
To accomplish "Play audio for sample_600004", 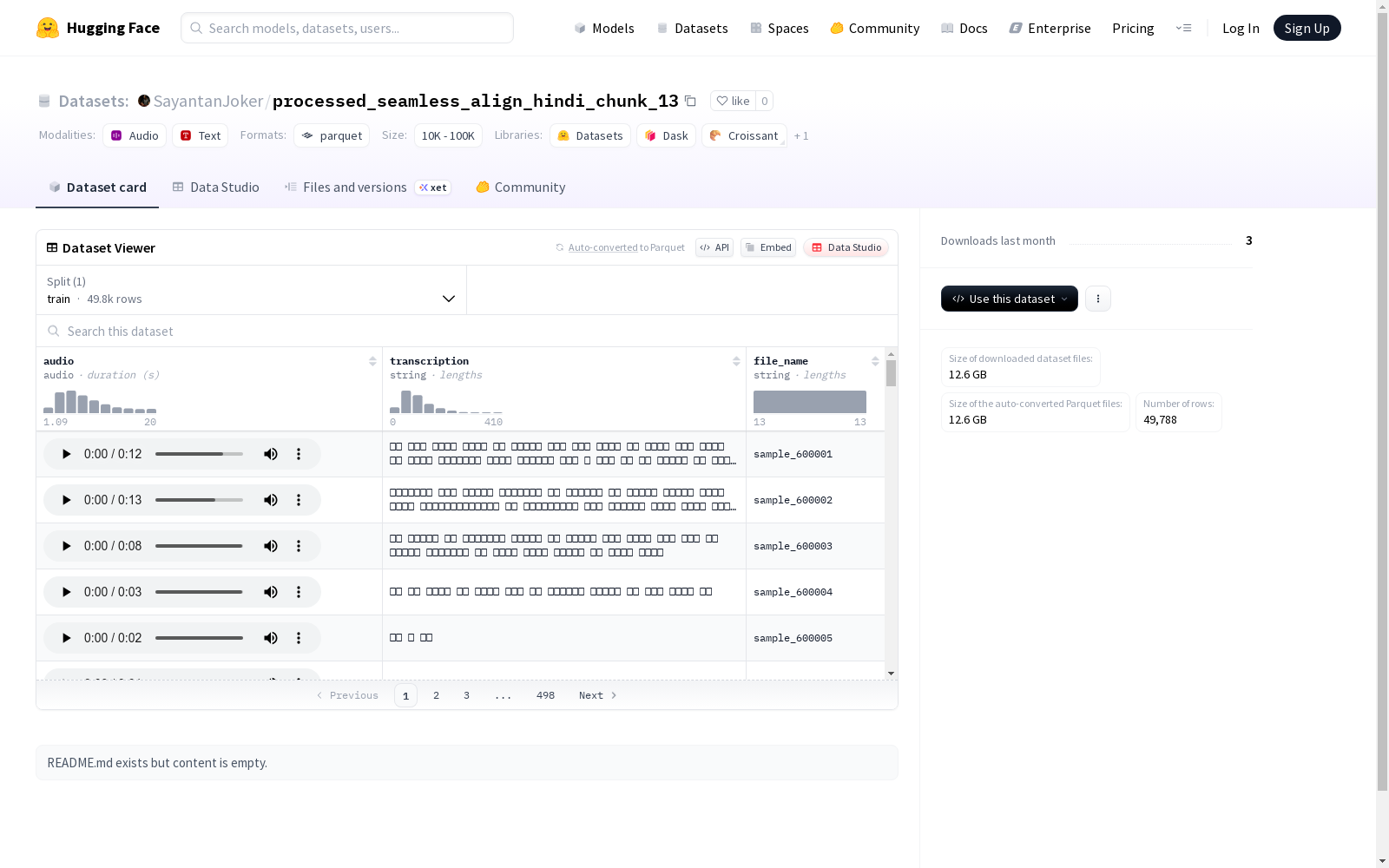I will pos(66,592).
